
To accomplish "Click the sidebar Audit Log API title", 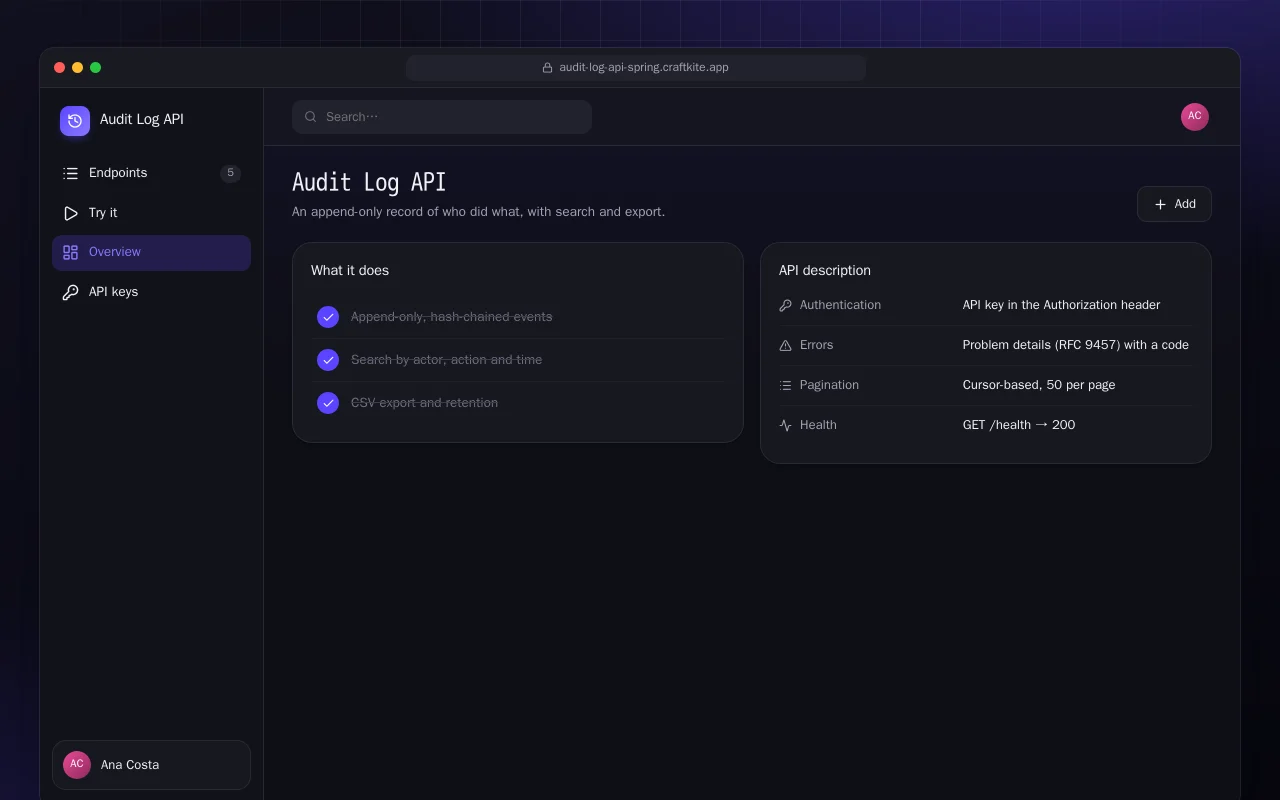I will pos(142,119).
